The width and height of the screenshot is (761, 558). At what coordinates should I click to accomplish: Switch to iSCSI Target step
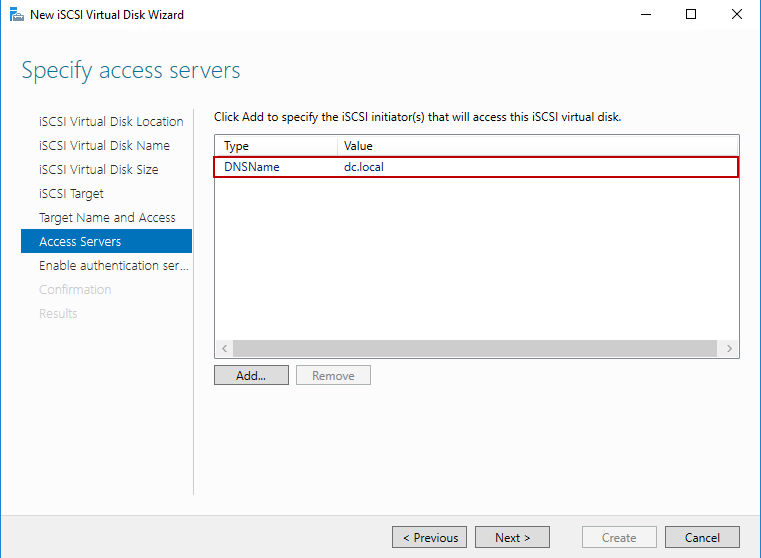tap(71, 194)
